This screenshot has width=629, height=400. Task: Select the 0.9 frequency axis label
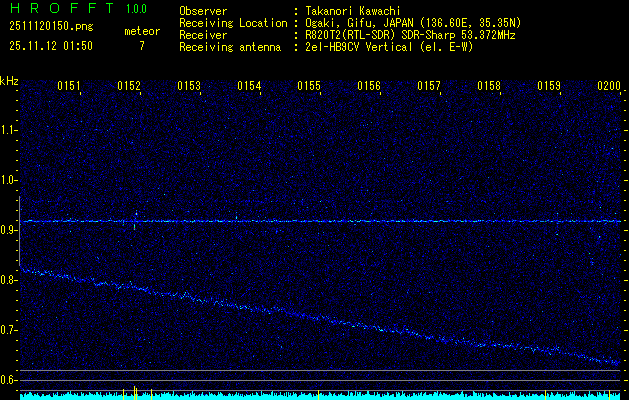pos(9,230)
